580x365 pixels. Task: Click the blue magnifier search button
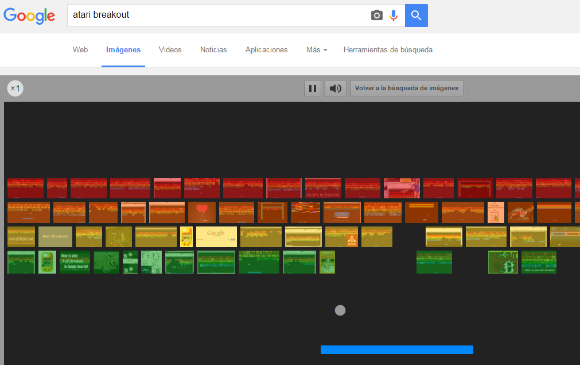416,16
